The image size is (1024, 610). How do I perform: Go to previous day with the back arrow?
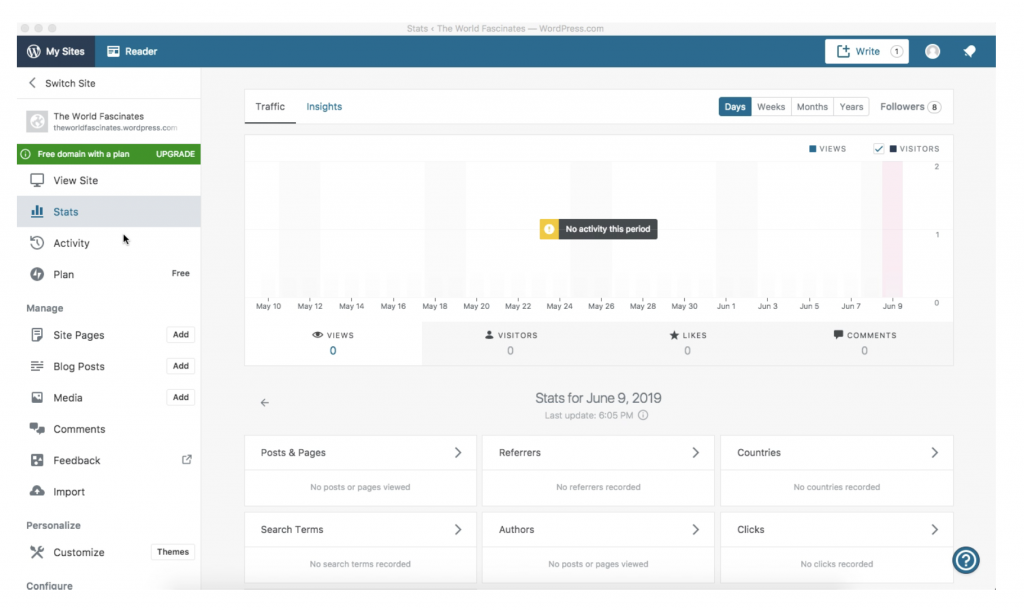264,402
